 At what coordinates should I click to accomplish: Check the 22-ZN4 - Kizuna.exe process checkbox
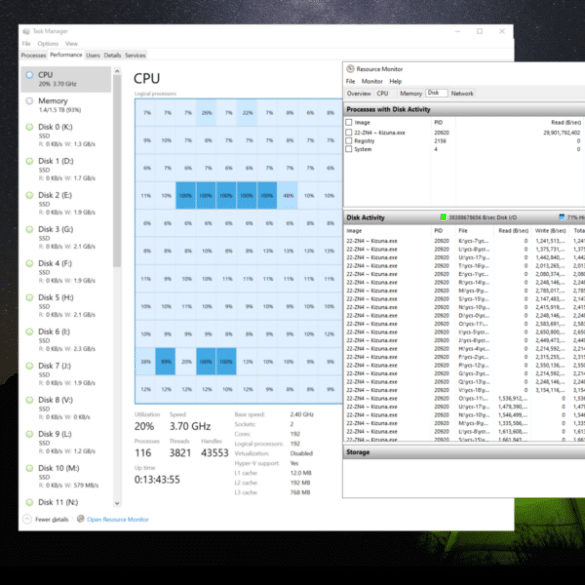pyautogui.click(x=349, y=132)
